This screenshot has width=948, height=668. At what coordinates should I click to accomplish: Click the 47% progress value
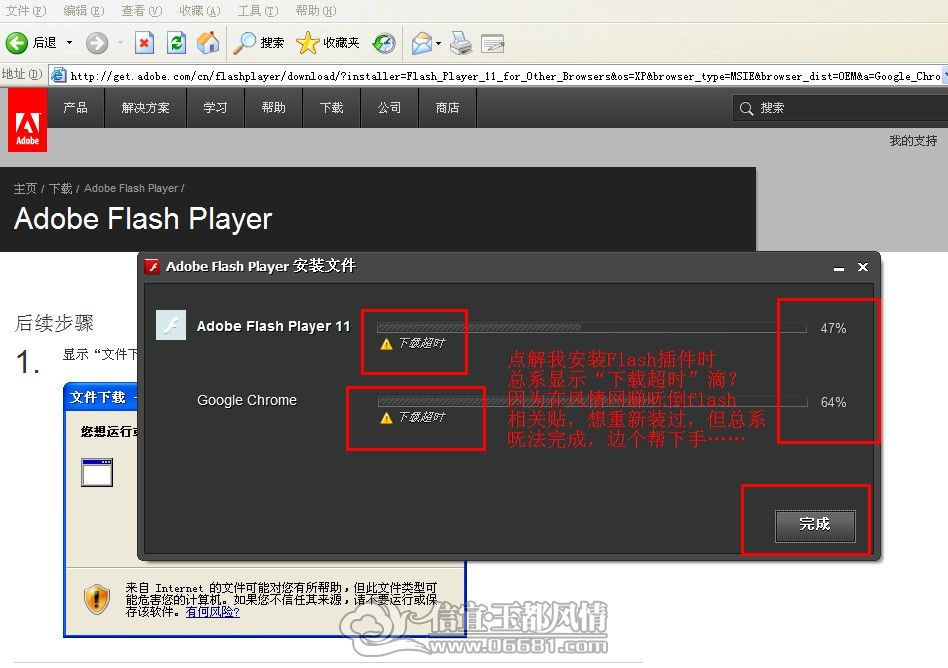point(833,328)
